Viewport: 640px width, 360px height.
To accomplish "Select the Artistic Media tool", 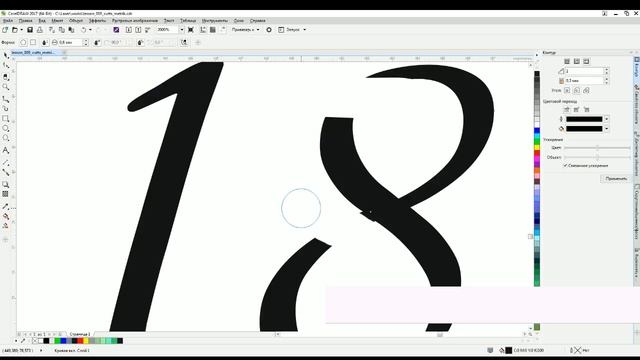I will click(x=6, y=109).
